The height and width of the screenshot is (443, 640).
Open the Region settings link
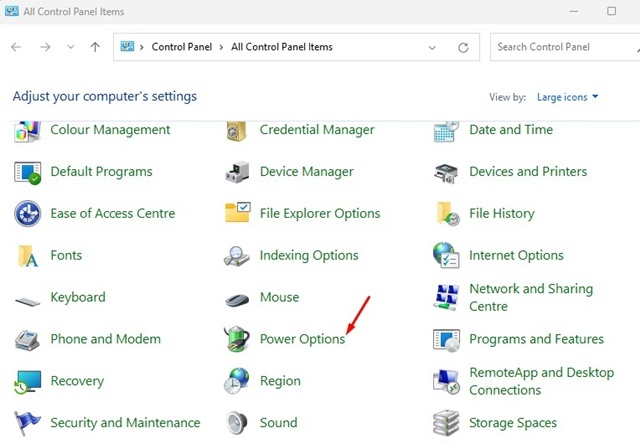(x=280, y=381)
